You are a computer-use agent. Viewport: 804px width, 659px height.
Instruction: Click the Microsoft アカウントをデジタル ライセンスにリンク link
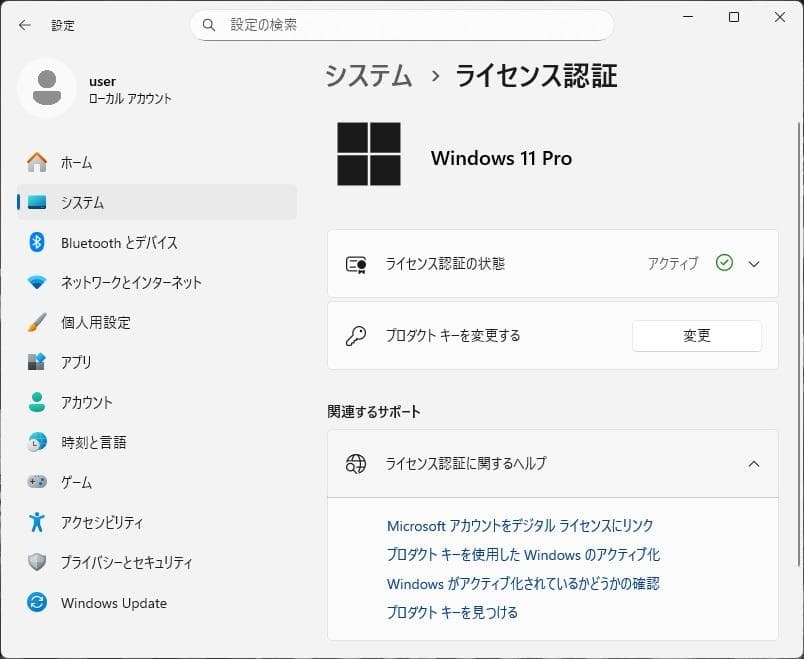(520, 525)
